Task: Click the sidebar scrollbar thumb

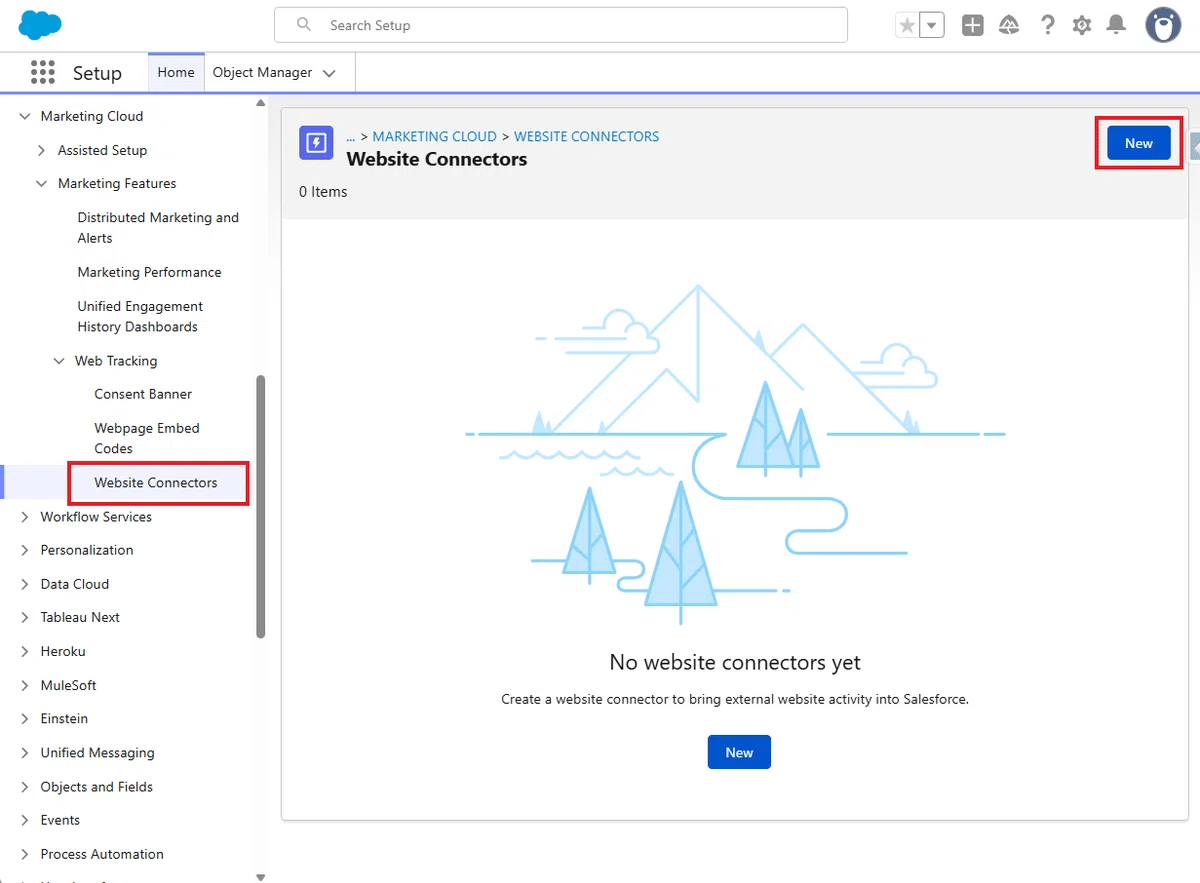Action: (261, 506)
